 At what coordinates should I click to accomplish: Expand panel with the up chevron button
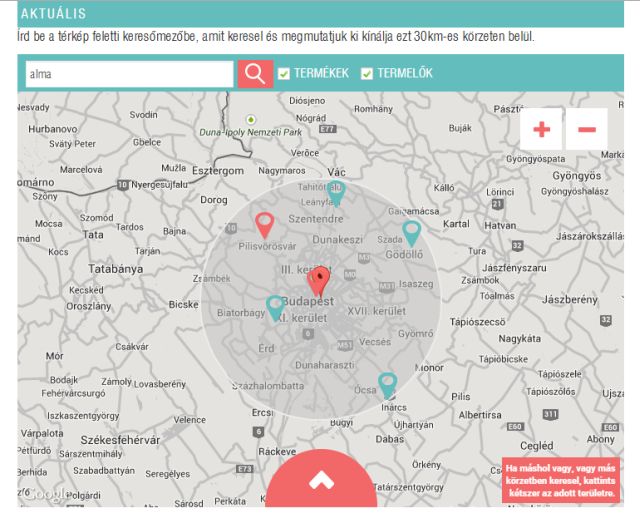point(321,482)
